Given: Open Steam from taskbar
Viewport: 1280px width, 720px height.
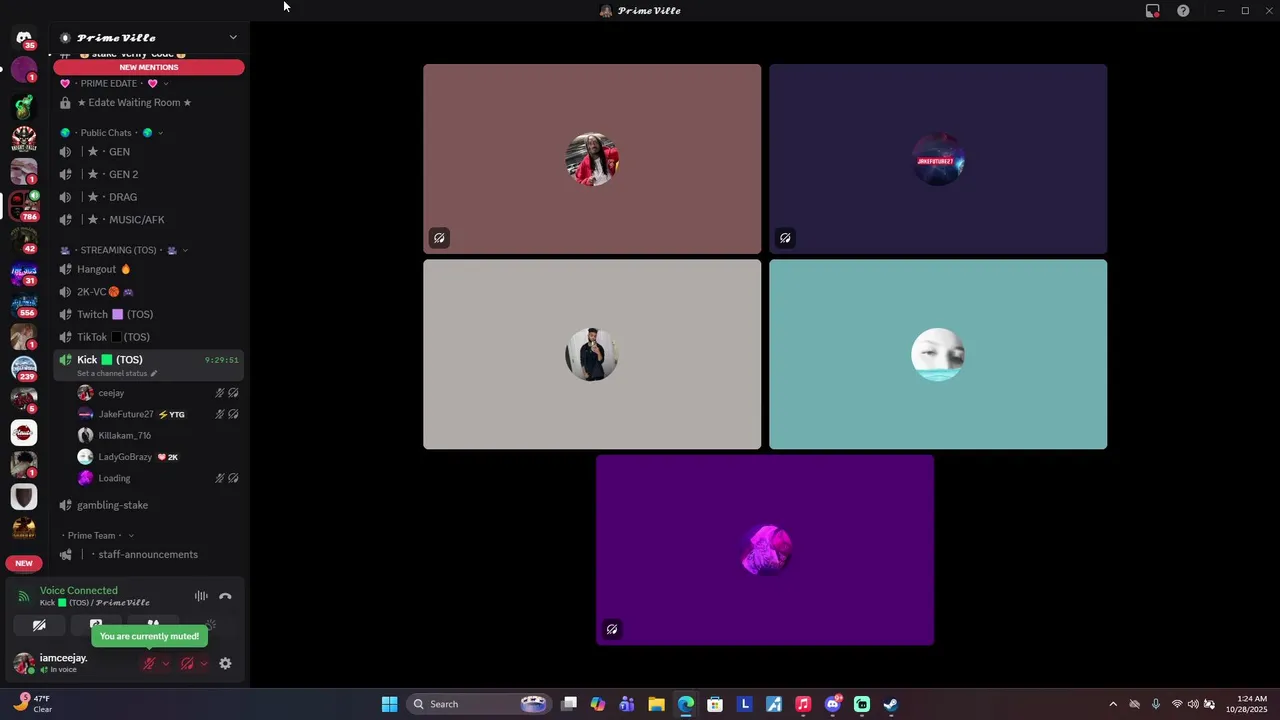Looking at the screenshot, I should click(891, 704).
